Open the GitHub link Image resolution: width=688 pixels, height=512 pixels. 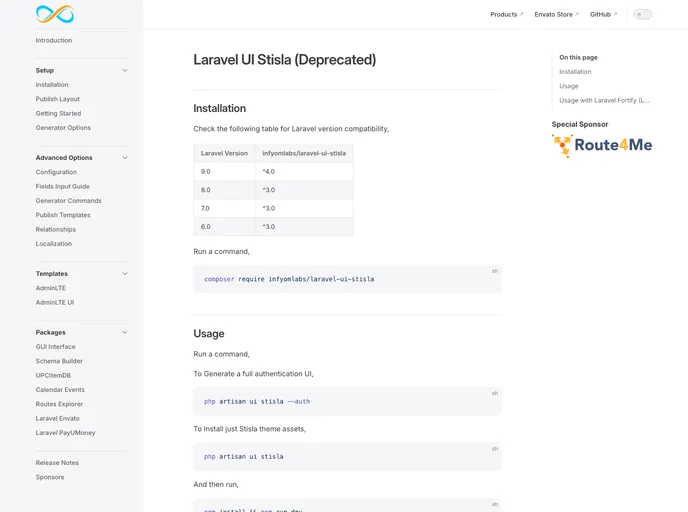click(603, 14)
